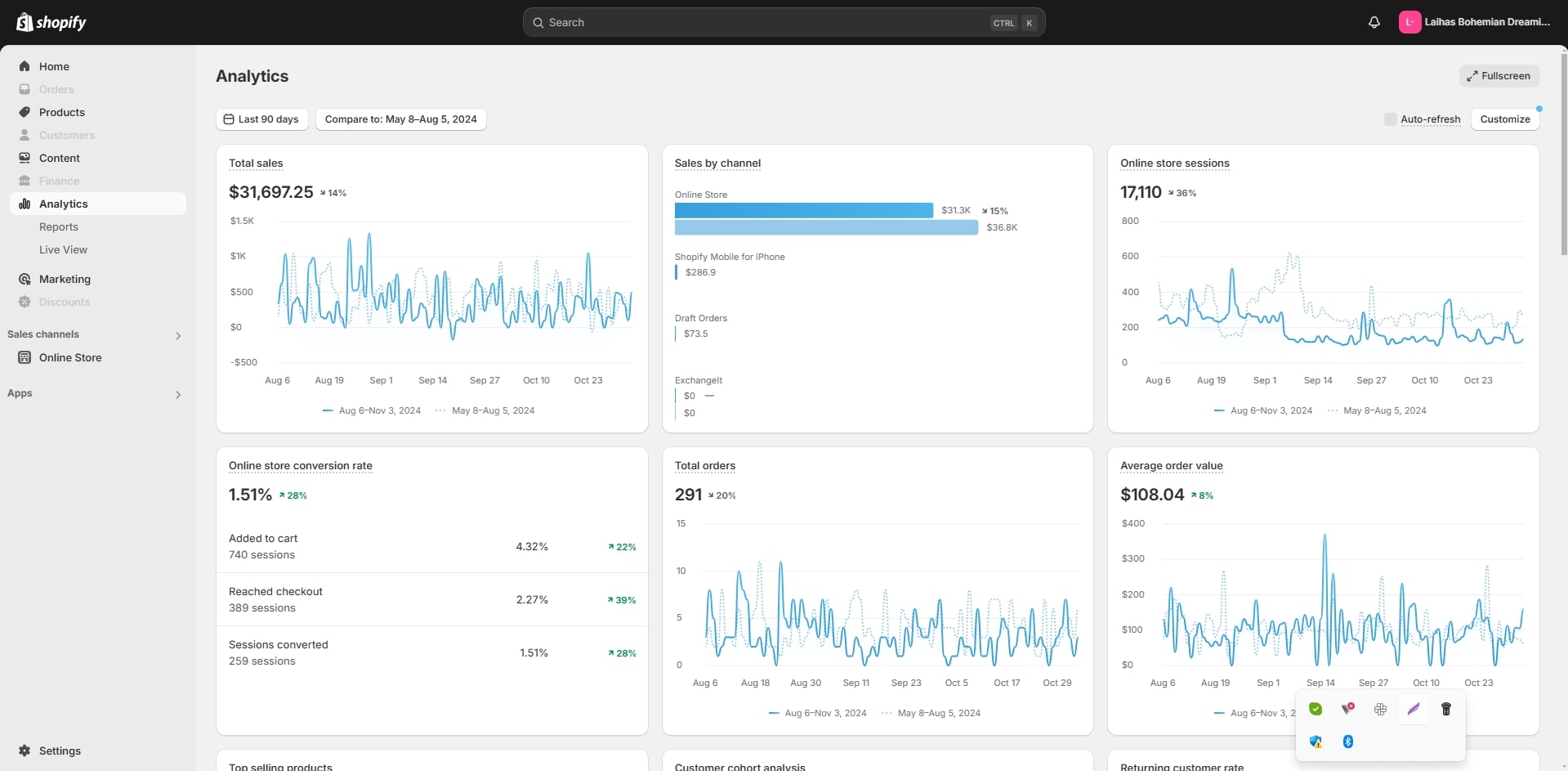
Task: Open the Compare to date range dropdown
Action: pos(400,119)
